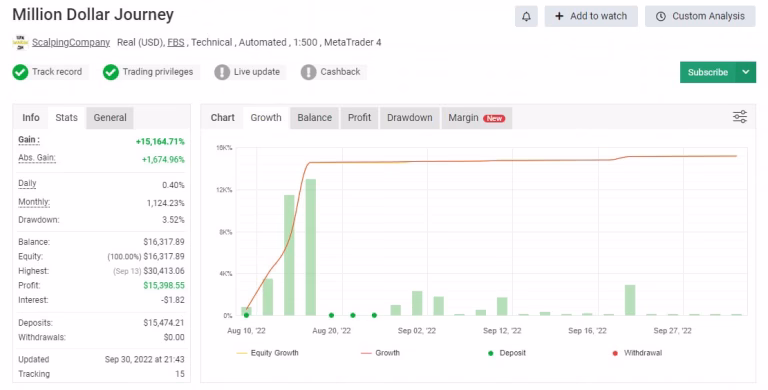Click the Daily label
This screenshot has width=768, height=390.
[x=27, y=184]
